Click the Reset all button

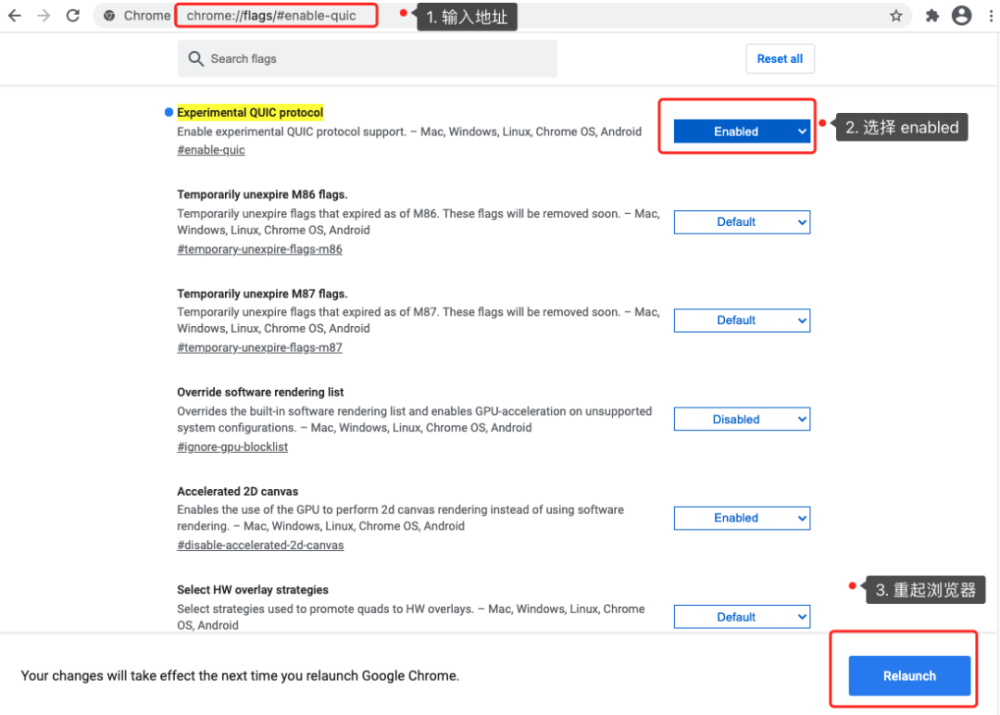[779, 59]
